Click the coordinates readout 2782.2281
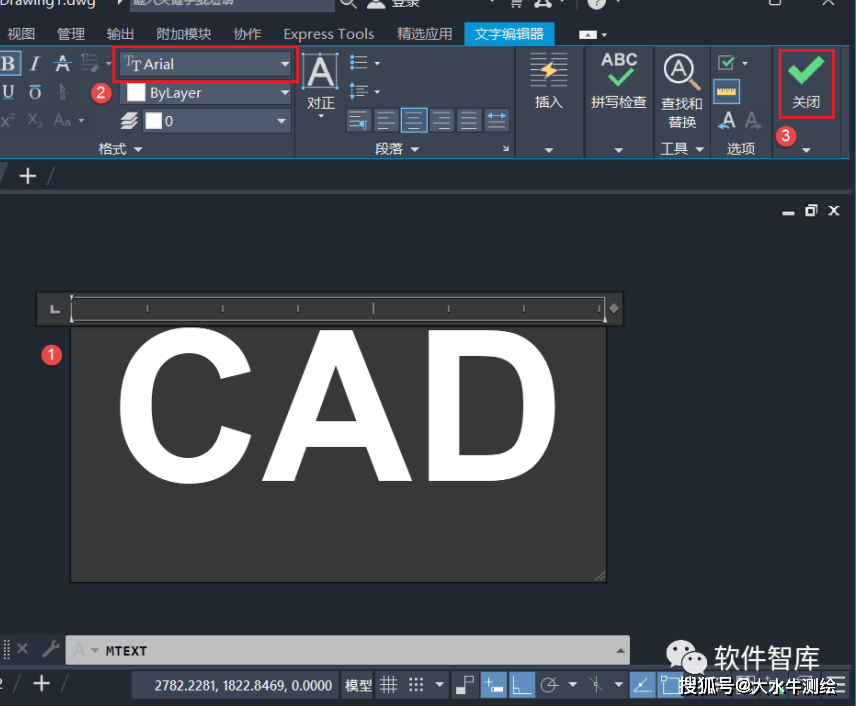 click(x=243, y=685)
